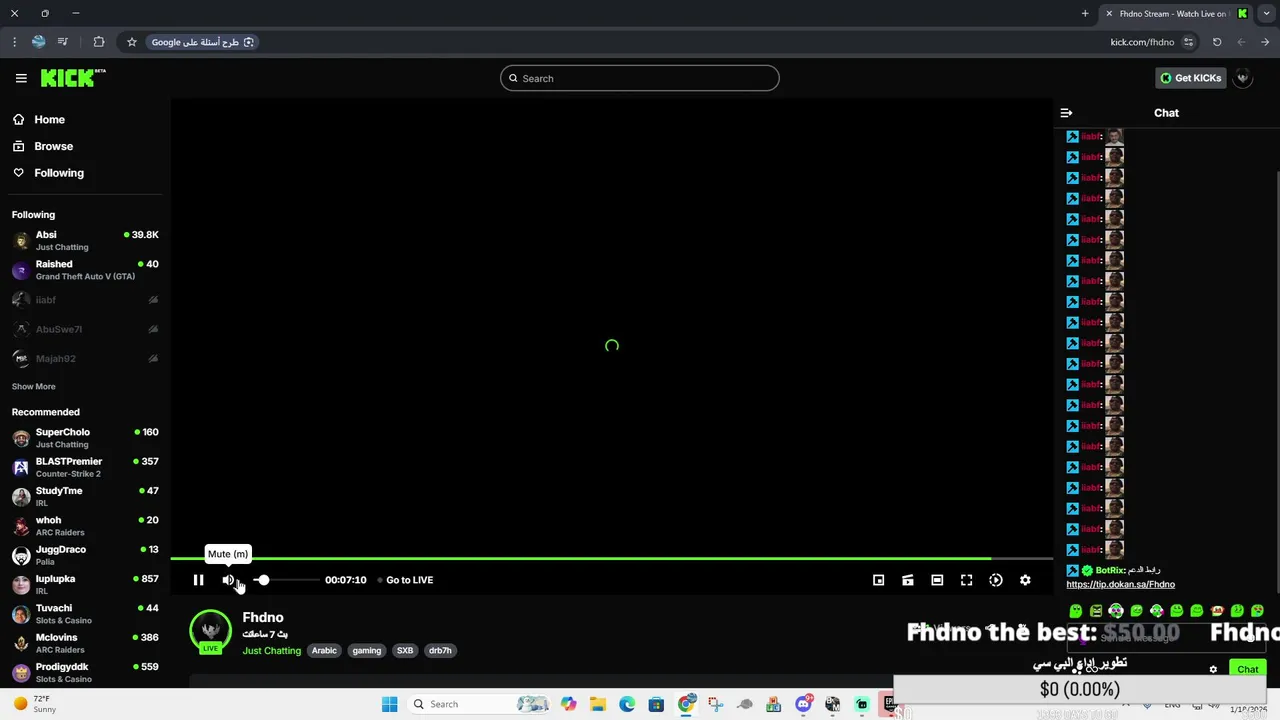Reload the page
The width and height of the screenshot is (1280, 720).
(x=1217, y=42)
